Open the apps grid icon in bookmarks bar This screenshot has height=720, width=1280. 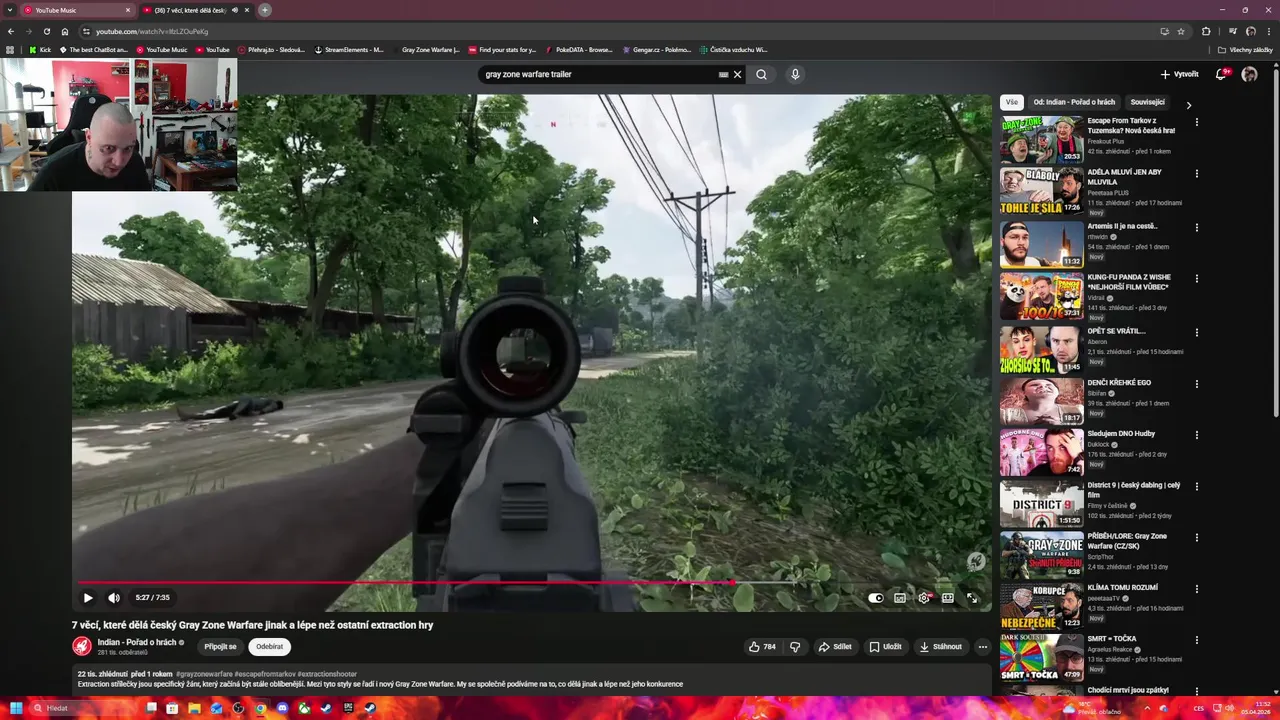tap(10, 50)
